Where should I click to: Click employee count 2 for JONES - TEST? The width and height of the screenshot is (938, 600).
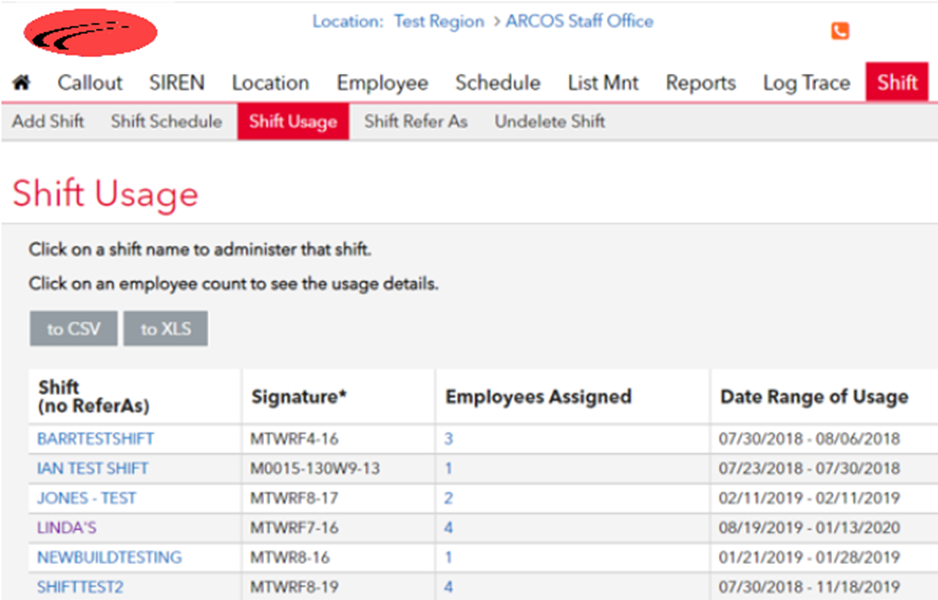(449, 498)
